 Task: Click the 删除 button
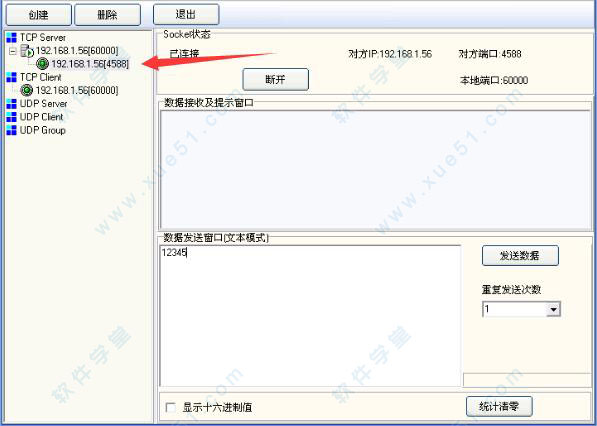click(x=107, y=15)
